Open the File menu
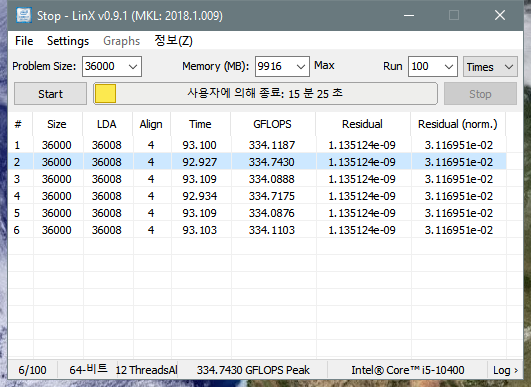The width and height of the screenshot is (531, 387). tap(24, 41)
